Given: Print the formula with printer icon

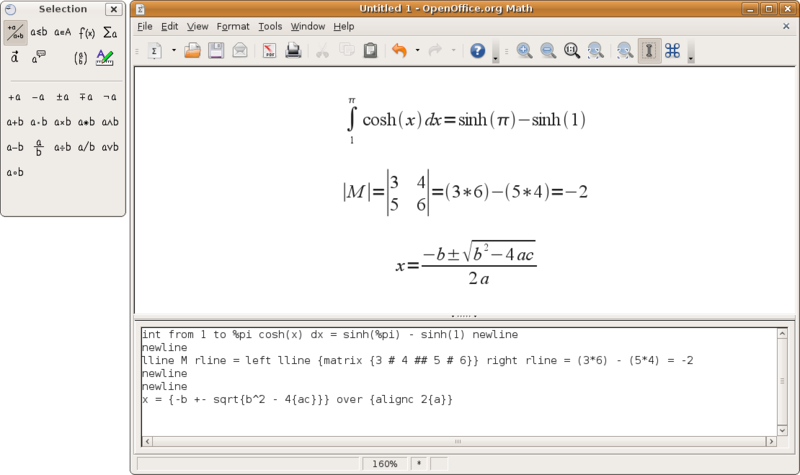Looking at the screenshot, I should click(293, 51).
